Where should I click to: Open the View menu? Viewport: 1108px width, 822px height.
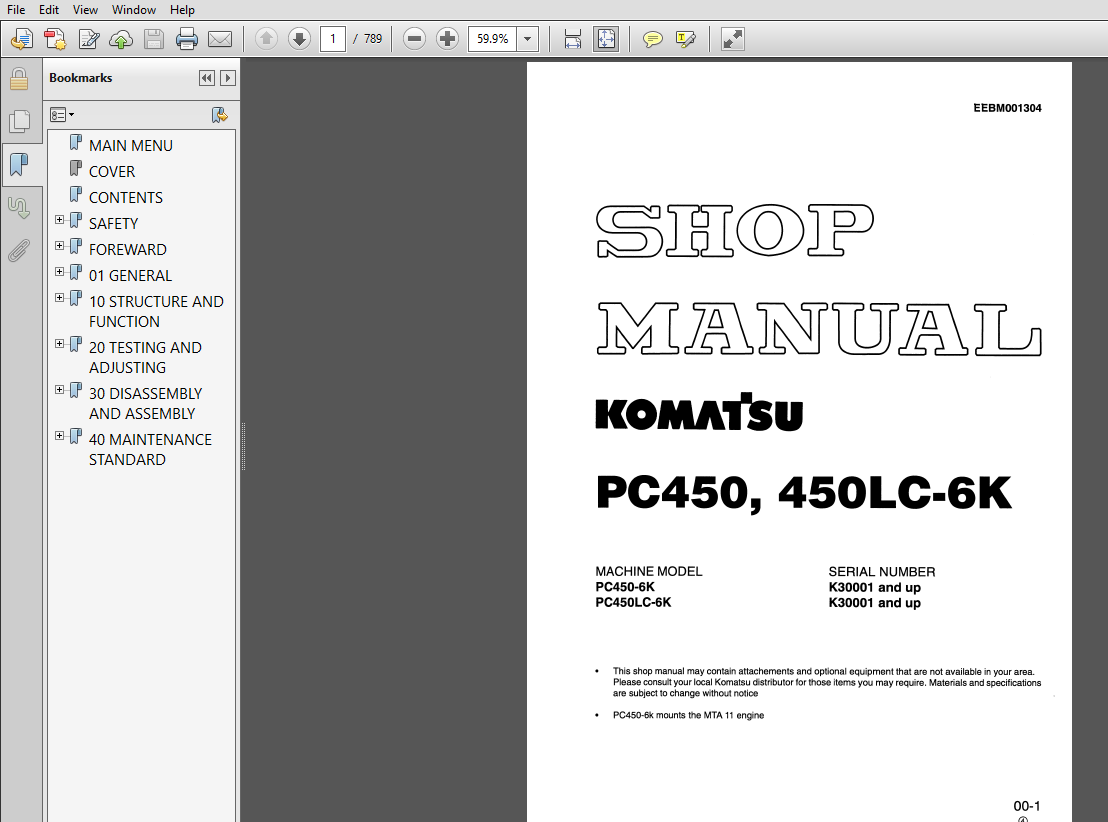pyautogui.click(x=85, y=9)
